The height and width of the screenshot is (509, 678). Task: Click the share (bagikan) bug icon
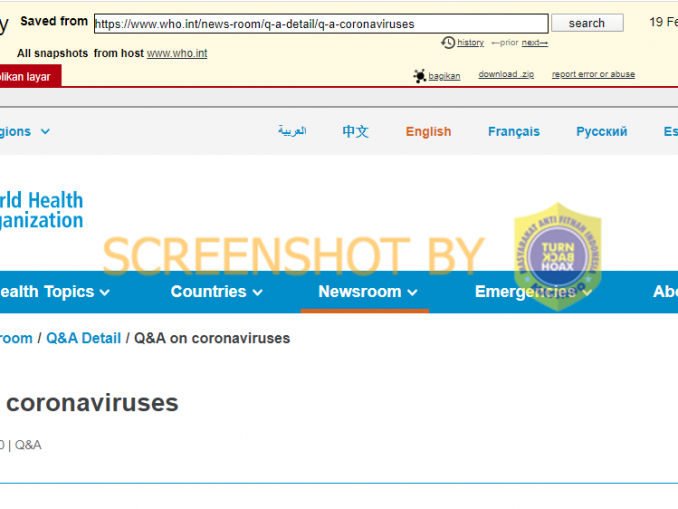(x=419, y=76)
